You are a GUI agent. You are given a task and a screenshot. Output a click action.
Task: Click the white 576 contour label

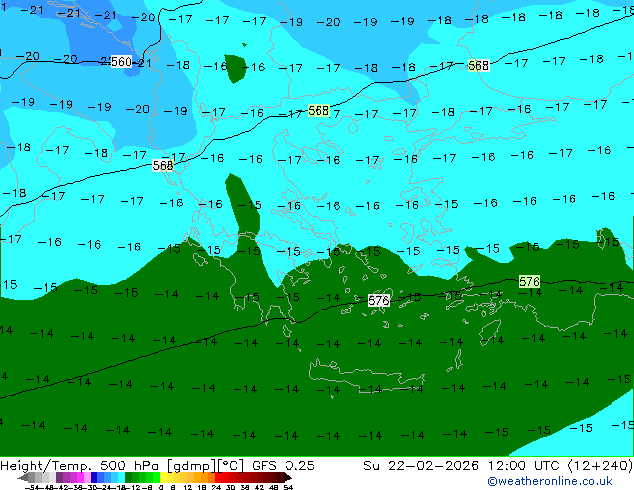[379, 300]
